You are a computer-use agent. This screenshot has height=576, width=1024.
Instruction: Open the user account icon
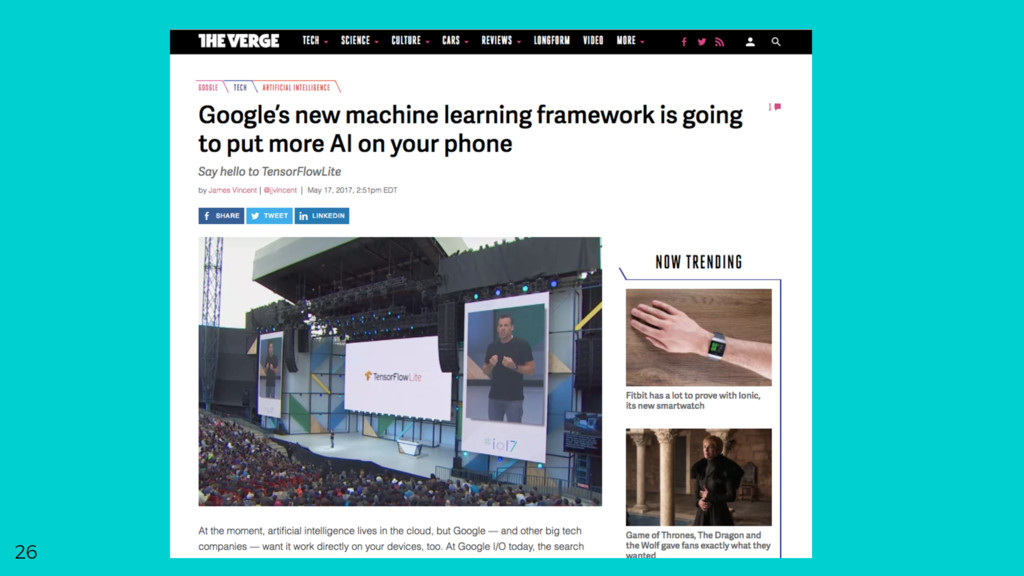(750, 42)
